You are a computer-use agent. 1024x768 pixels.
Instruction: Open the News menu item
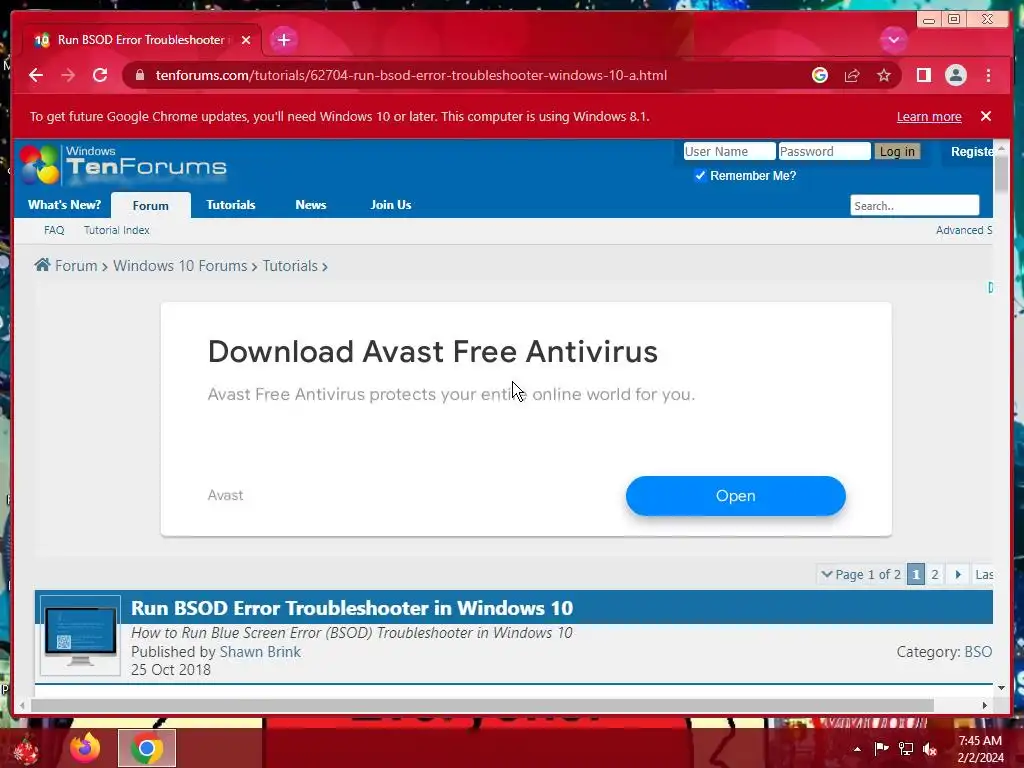310,204
